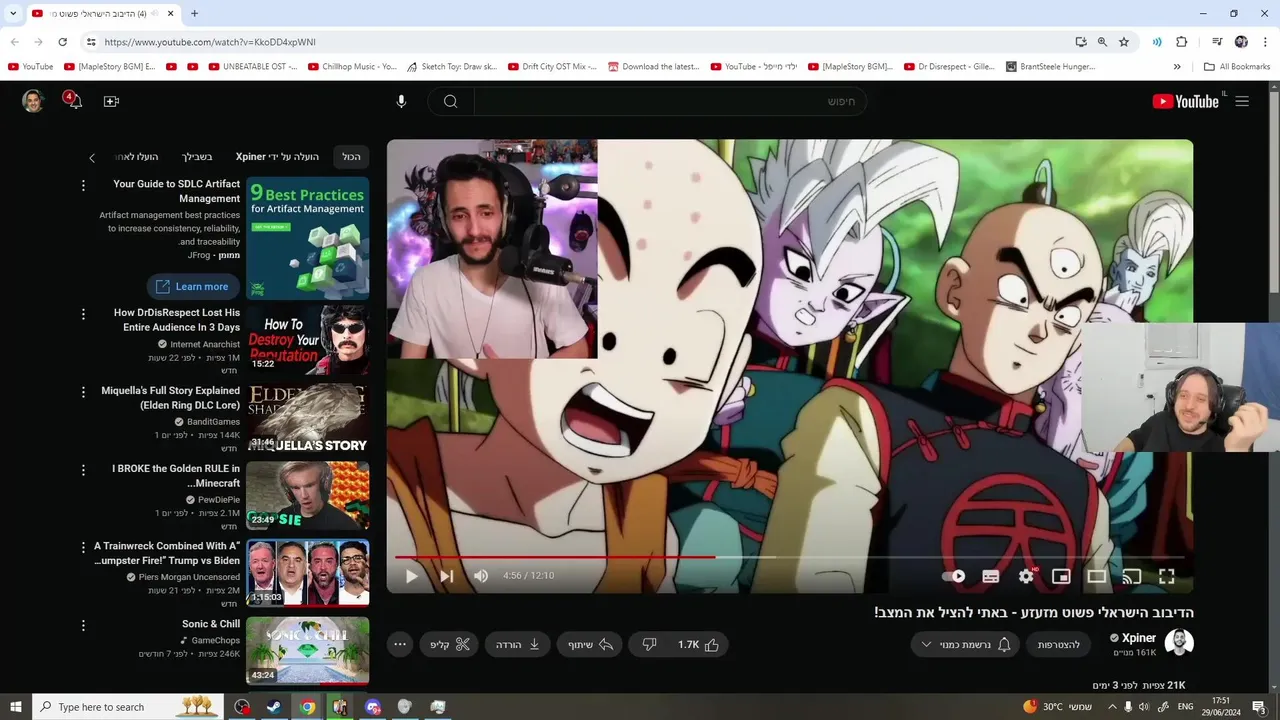Open Chrome extensions puzzle icon
The height and width of the screenshot is (720, 1280).
[1181, 42]
